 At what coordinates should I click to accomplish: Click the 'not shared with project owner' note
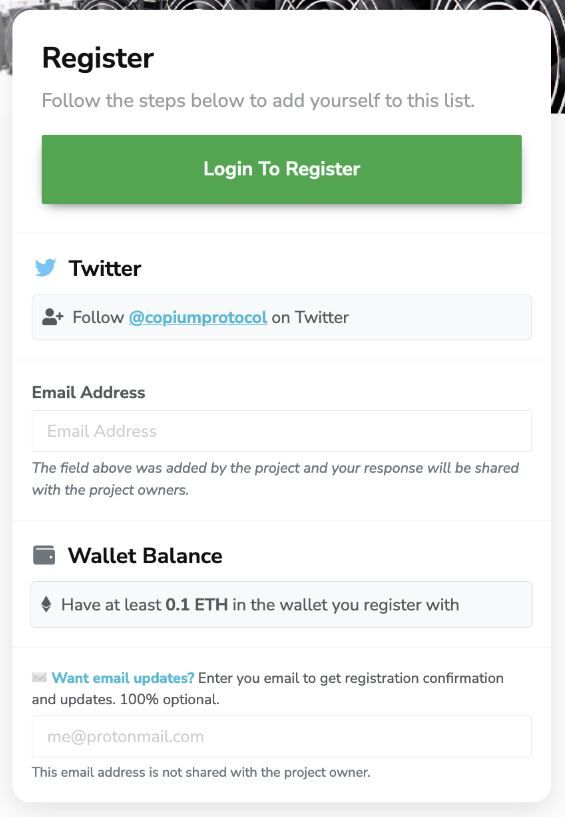pos(201,772)
